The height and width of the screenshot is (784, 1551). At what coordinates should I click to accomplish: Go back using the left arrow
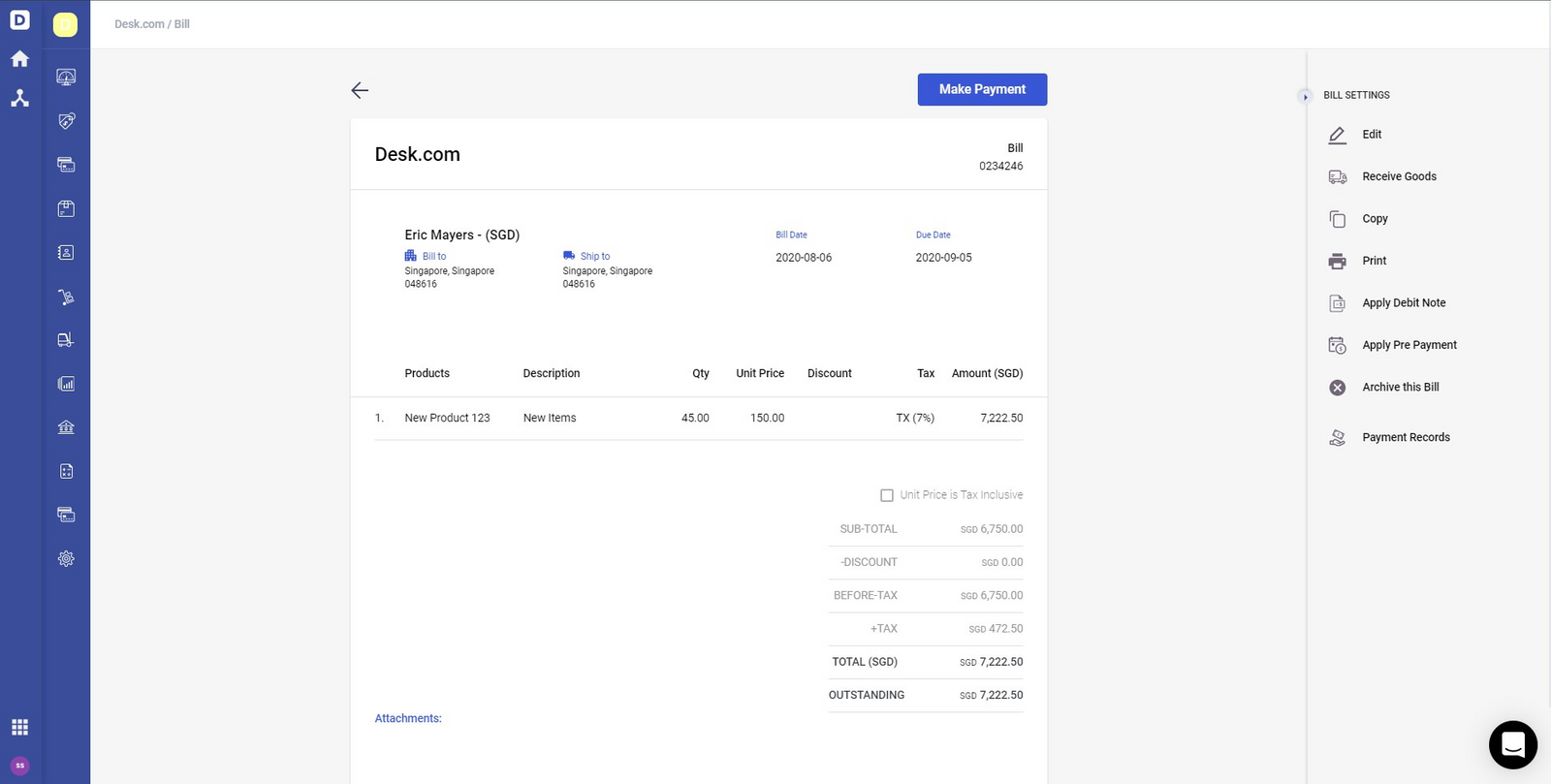[360, 90]
